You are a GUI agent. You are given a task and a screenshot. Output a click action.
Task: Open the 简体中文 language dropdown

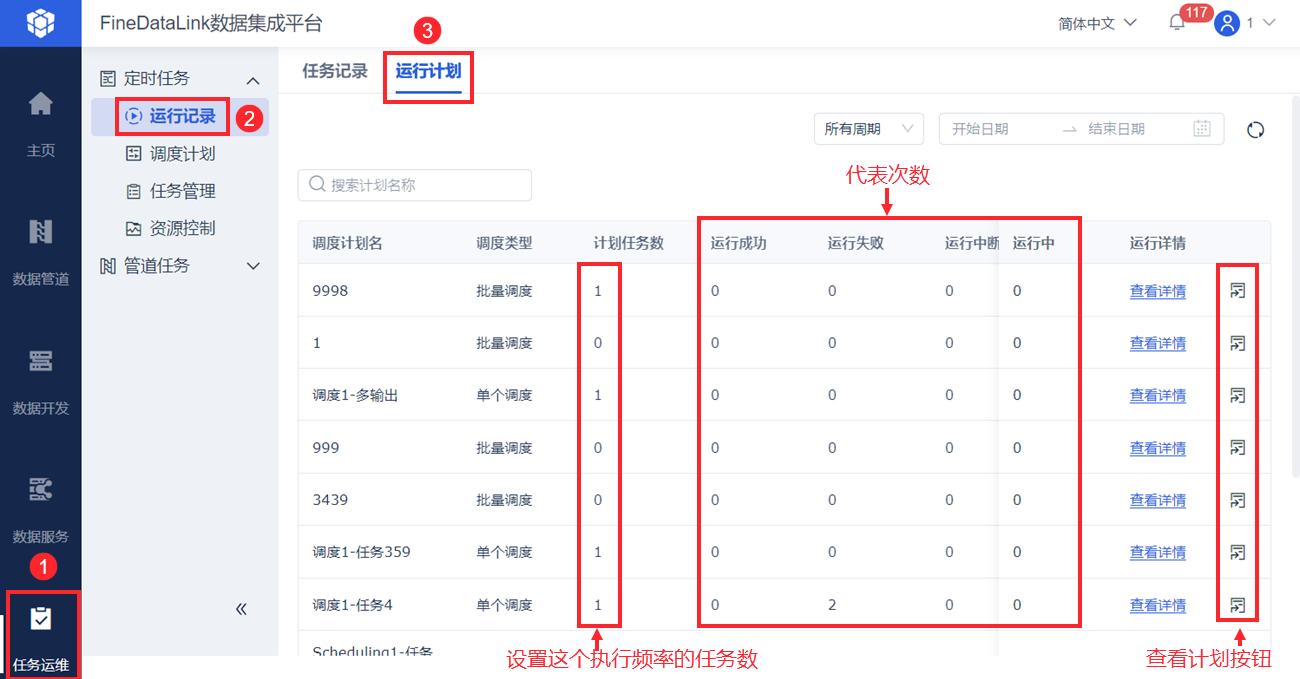(1097, 23)
